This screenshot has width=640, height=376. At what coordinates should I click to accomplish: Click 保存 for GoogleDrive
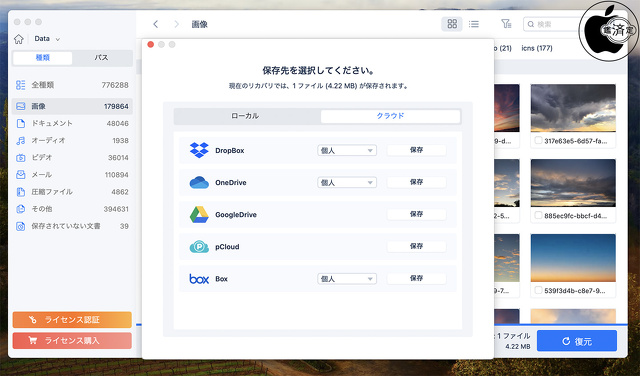coord(416,214)
